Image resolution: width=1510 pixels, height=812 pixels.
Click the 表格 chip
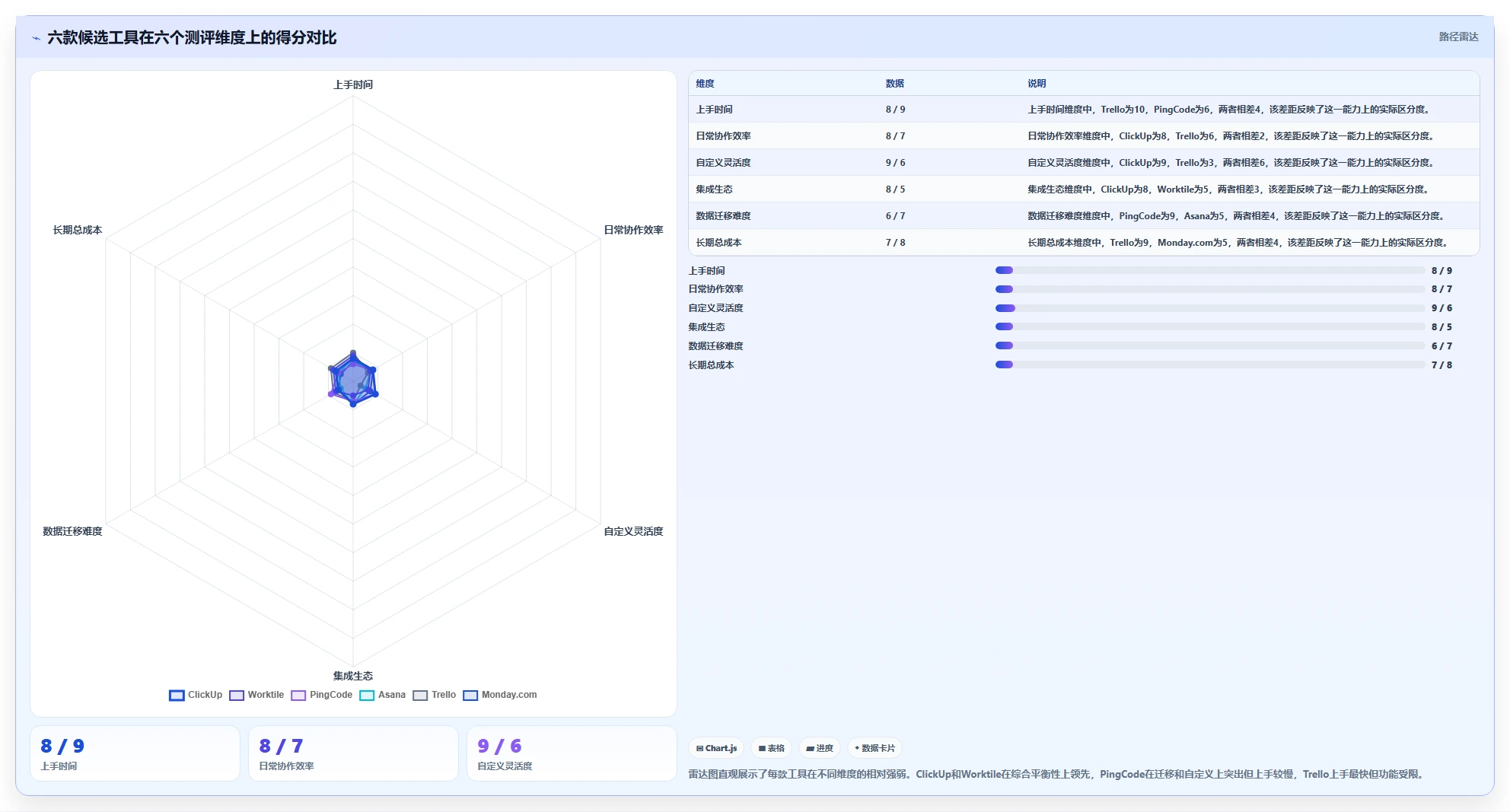(x=772, y=748)
